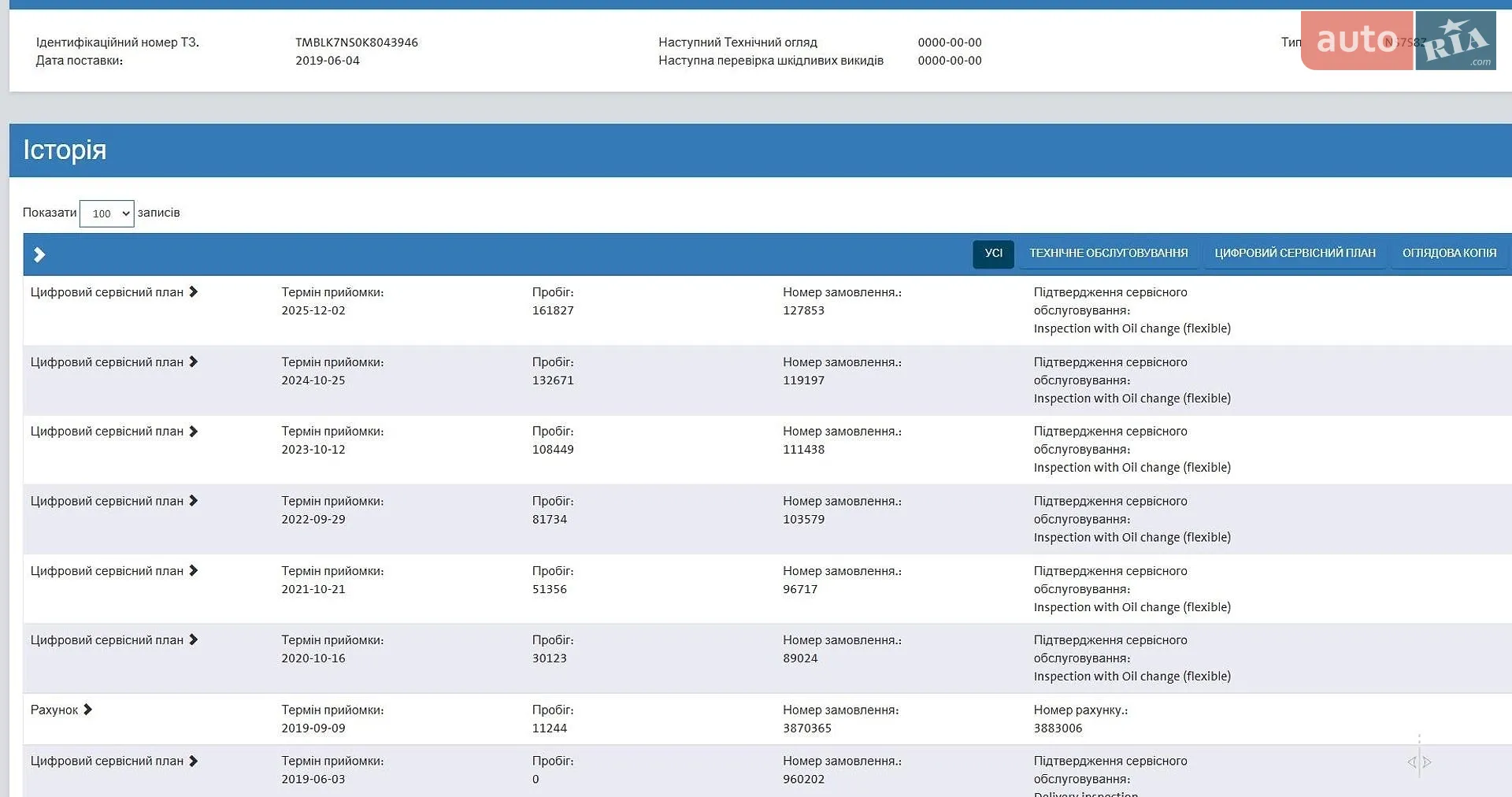Click mileage value 108449
This screenshot has height=797, width=1512.
(553, 450)
